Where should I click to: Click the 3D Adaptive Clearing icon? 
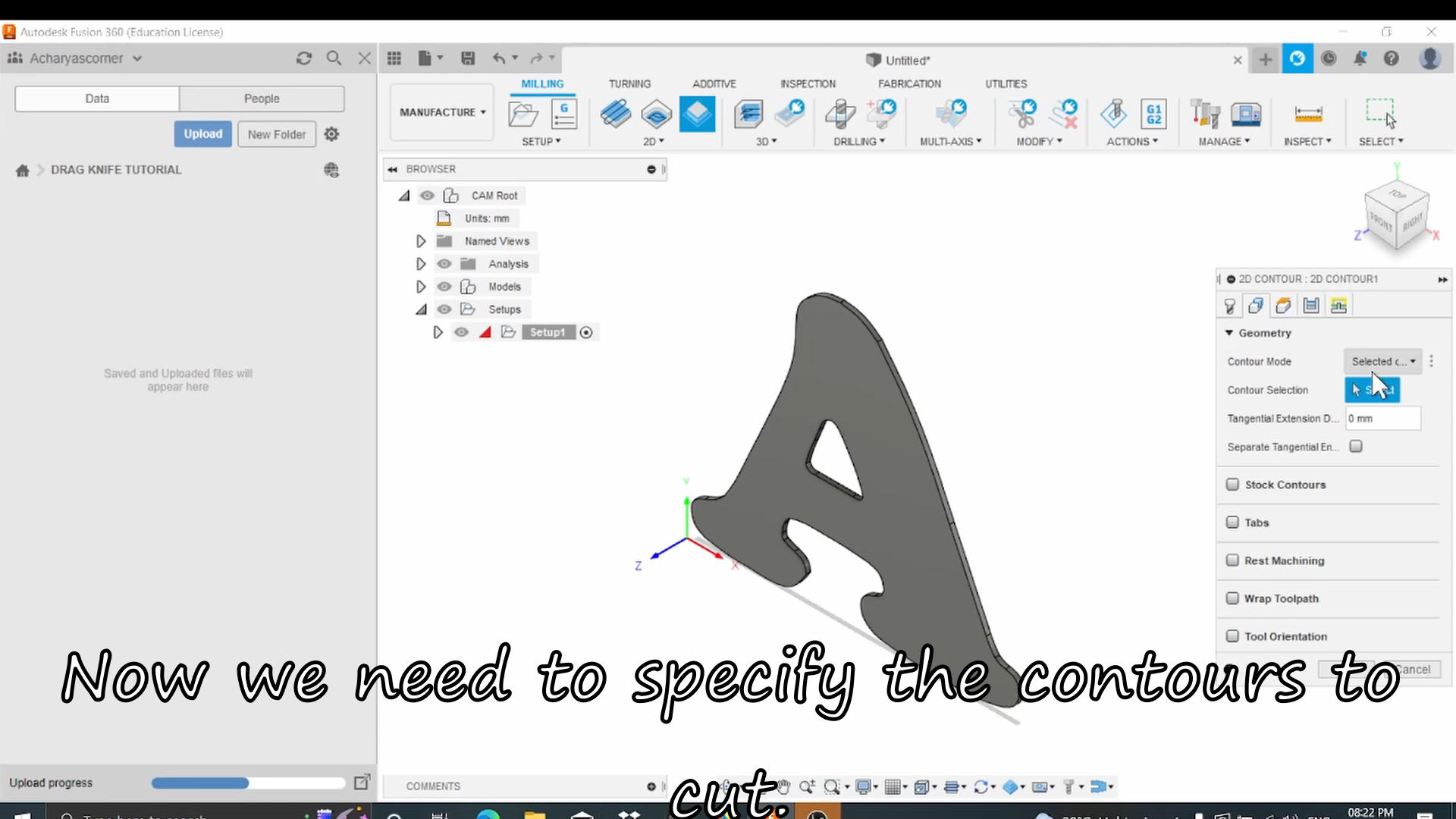tap(748, 115)
